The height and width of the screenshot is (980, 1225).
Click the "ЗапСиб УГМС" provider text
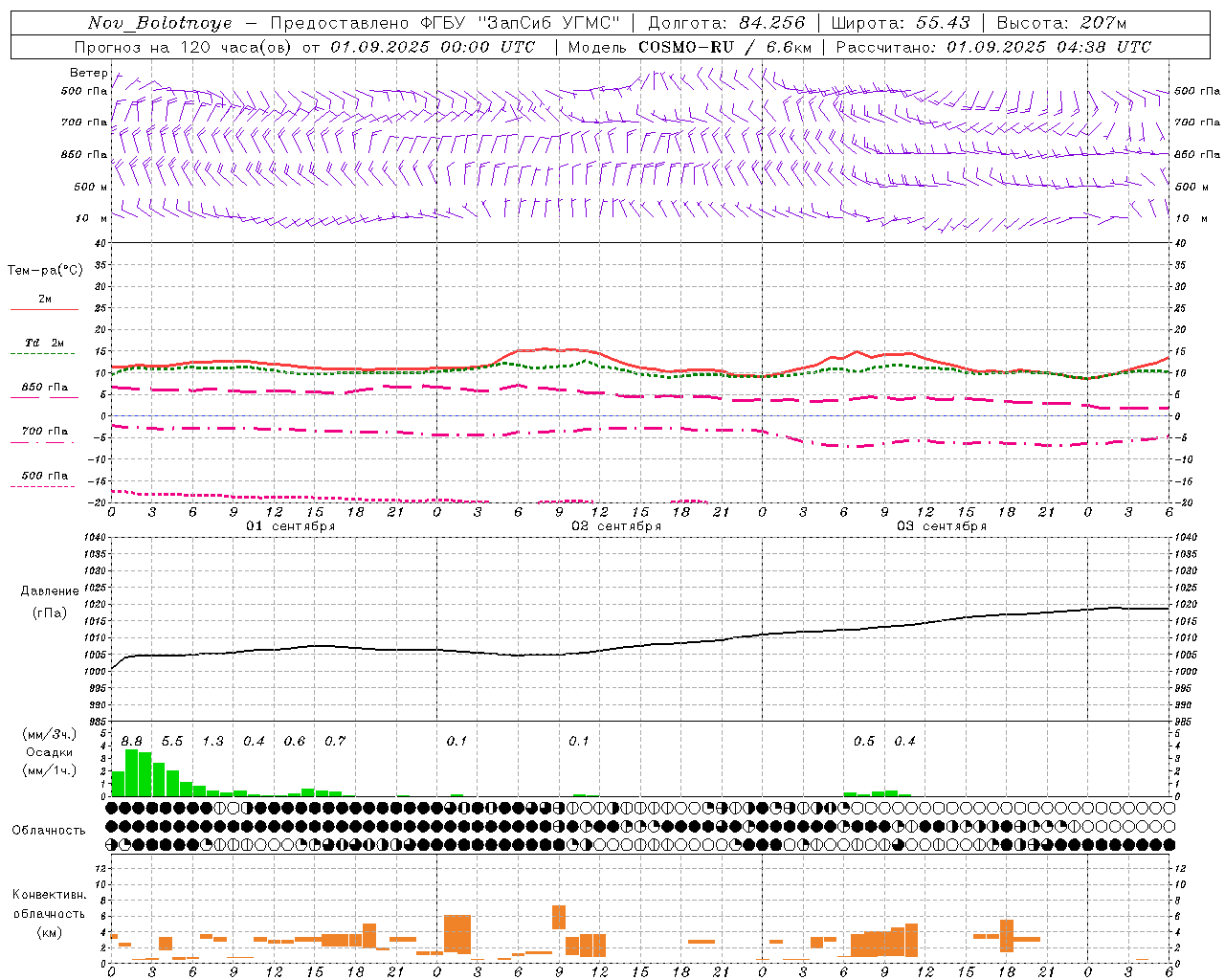[549, 23]
